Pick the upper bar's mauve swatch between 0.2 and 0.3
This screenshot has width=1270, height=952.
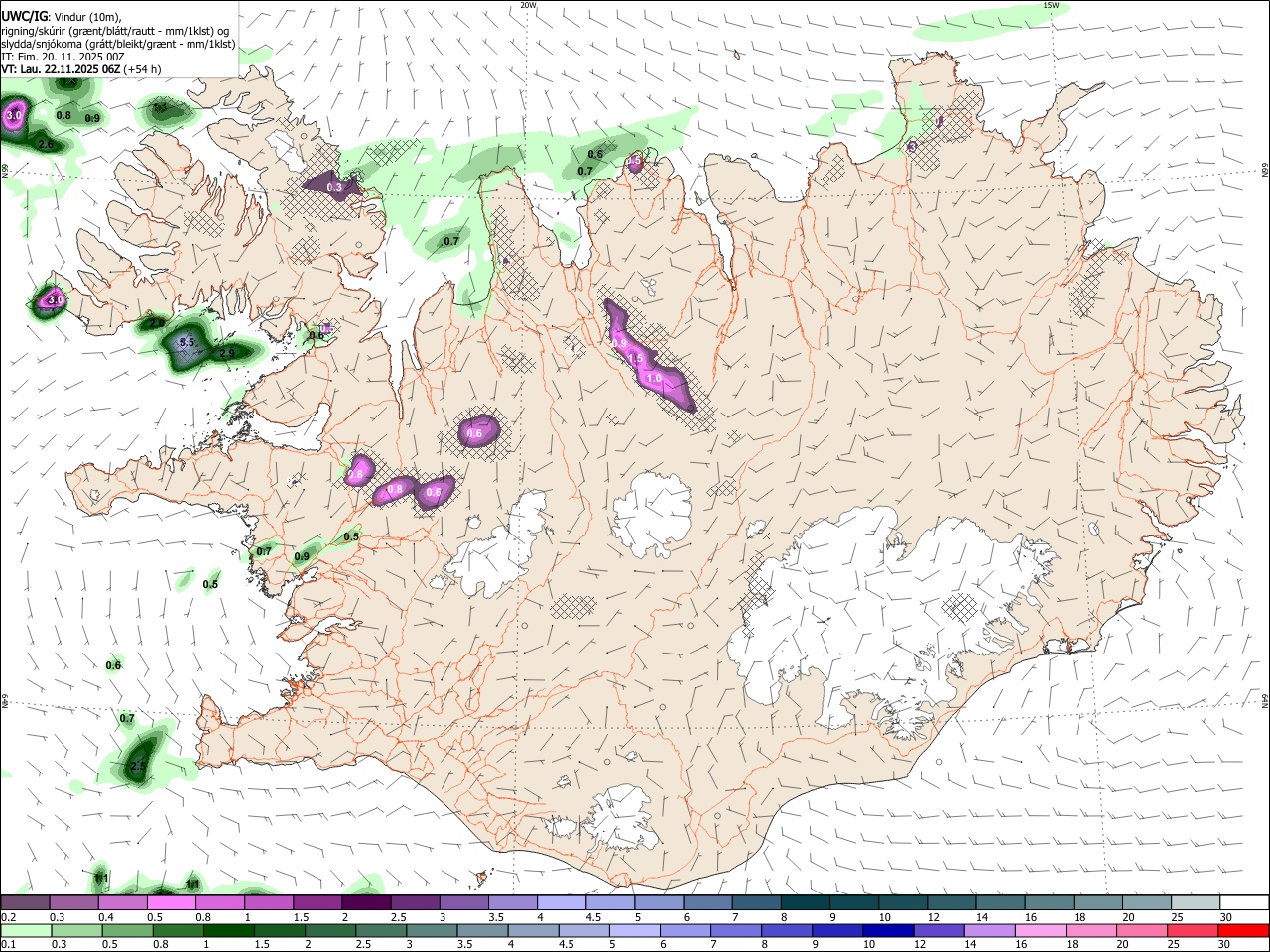click(25, 902)
